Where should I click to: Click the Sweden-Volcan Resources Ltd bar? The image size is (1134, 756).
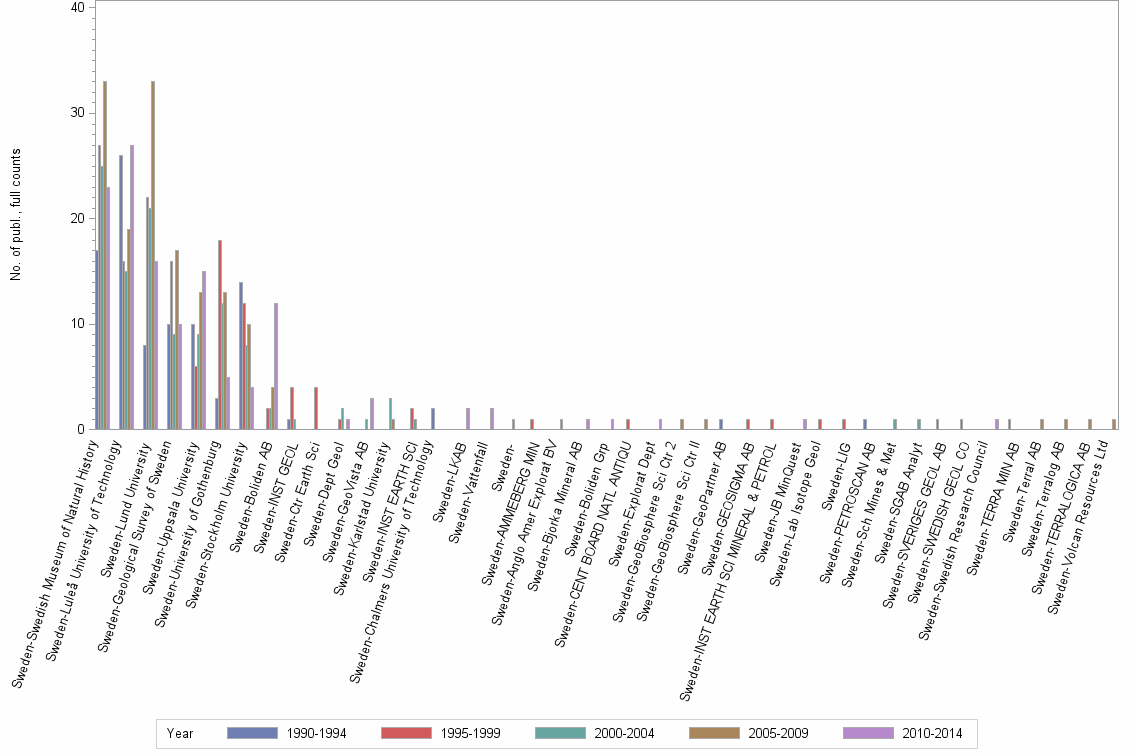click(1114, 424)
